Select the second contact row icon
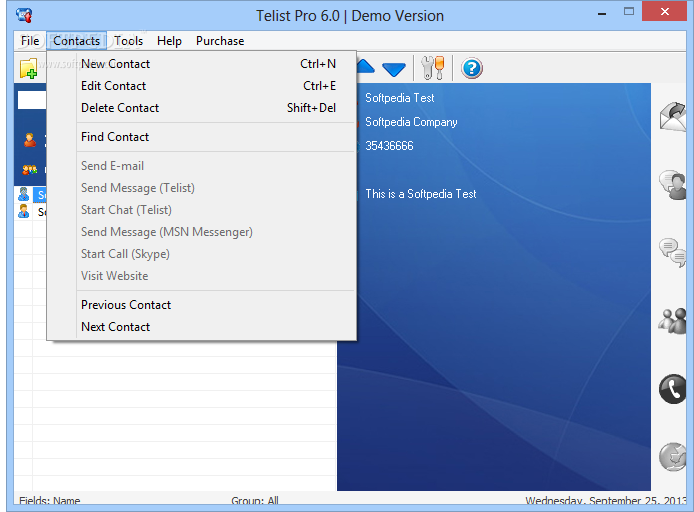The image size is (694, 512). tap(23, 212)
